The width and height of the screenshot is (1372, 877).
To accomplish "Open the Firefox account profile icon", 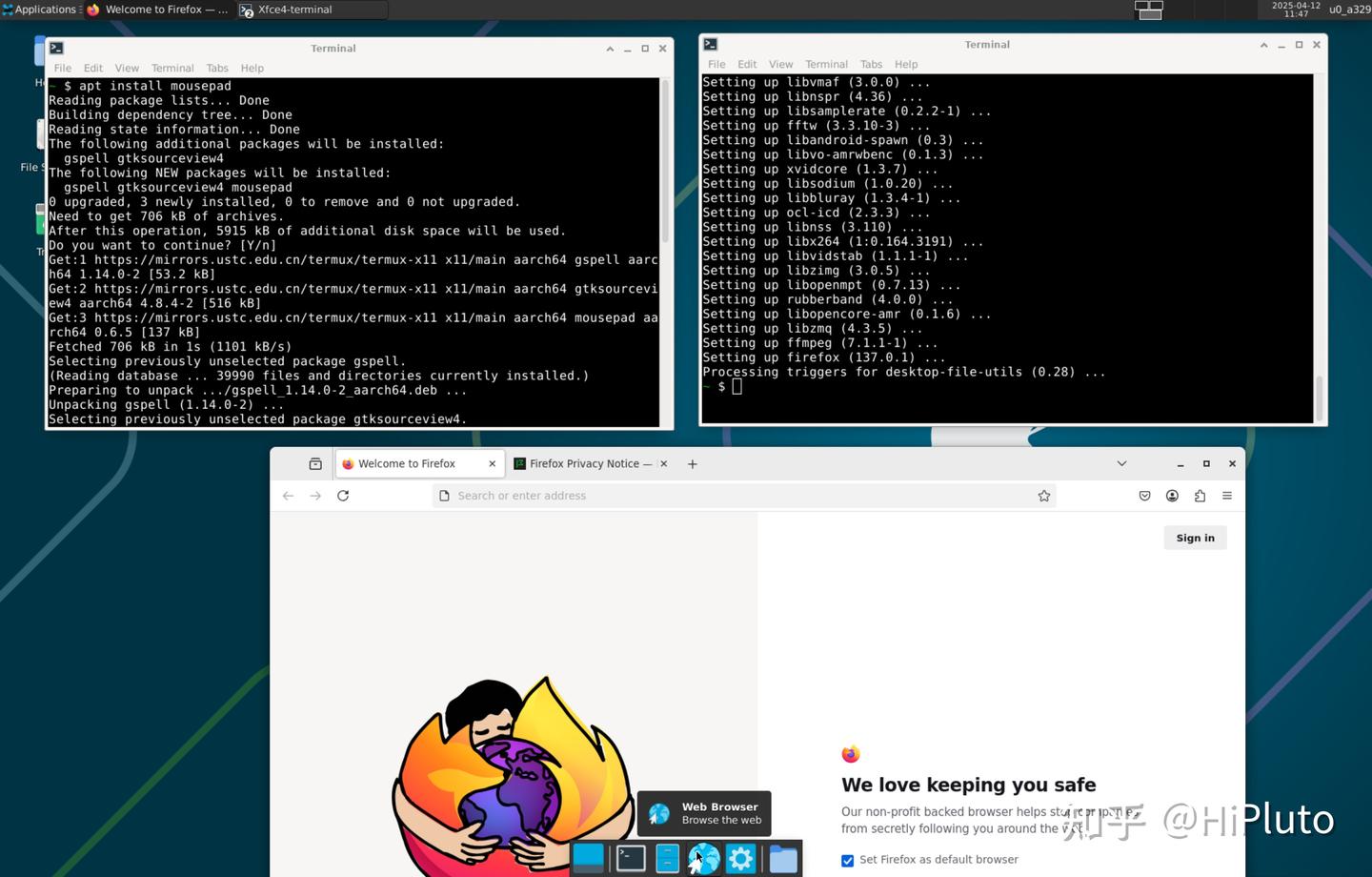I will pos(1172,495).
